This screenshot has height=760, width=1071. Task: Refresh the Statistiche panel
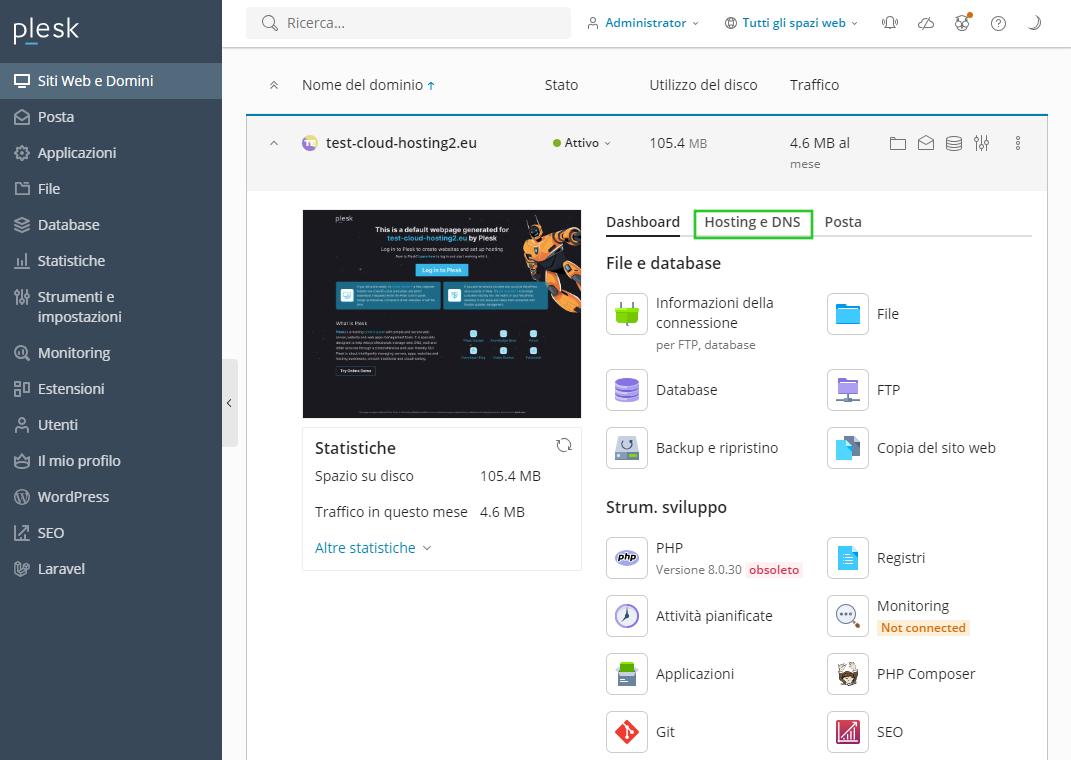(564, 445)
